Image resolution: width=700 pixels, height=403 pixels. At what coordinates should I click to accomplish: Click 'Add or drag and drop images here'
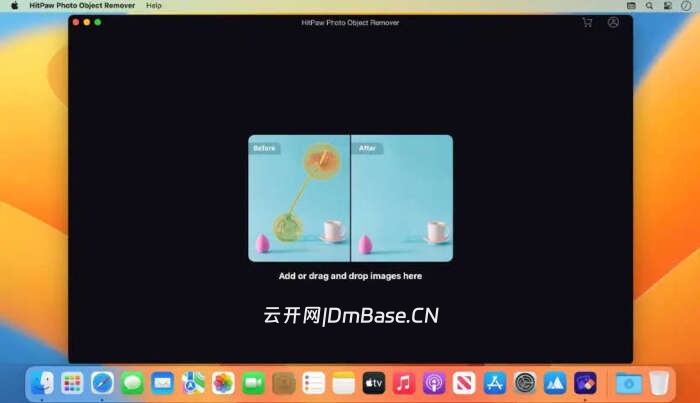coord(350,276)
